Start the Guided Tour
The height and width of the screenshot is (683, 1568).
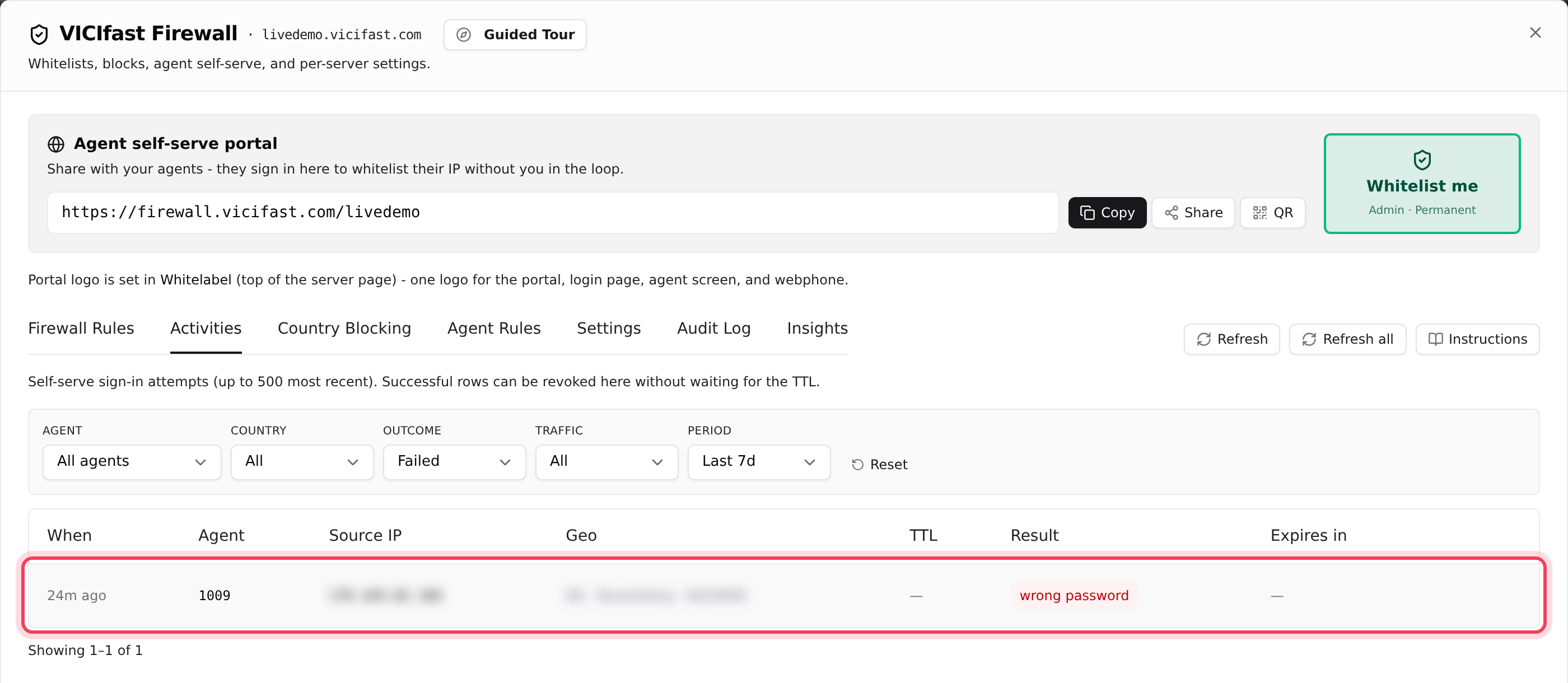515,35
